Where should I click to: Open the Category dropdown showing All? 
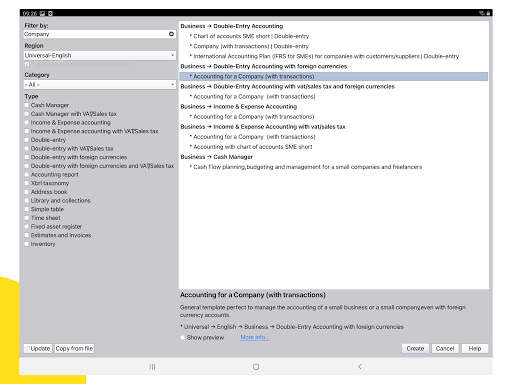100,85
